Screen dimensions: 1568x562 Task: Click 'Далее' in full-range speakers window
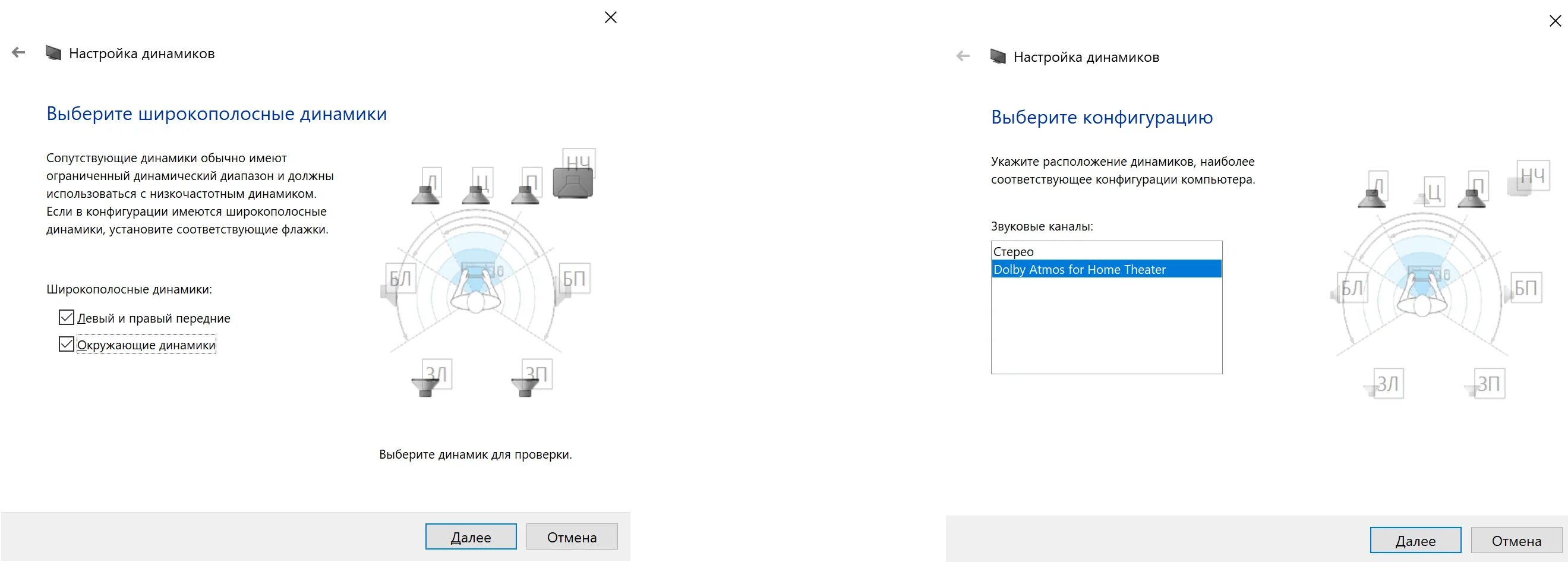[x=471, y=537]
